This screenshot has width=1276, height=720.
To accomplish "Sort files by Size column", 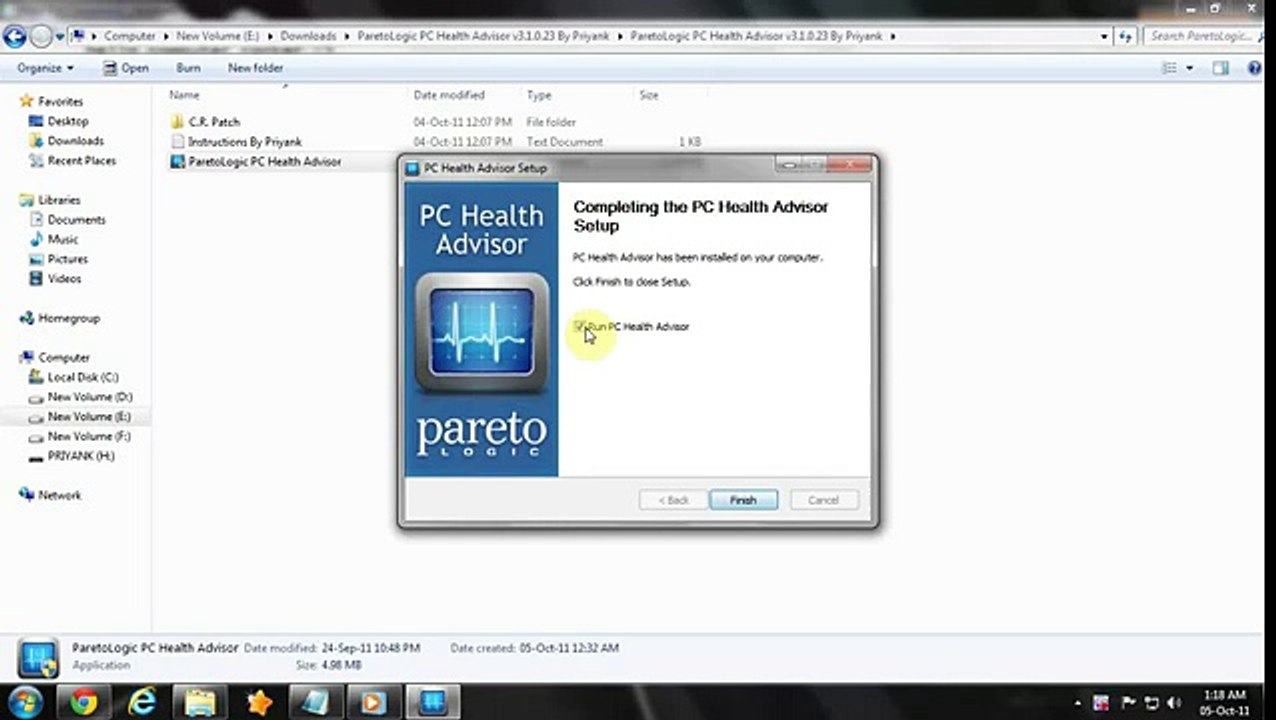I will tap(649, 95).
